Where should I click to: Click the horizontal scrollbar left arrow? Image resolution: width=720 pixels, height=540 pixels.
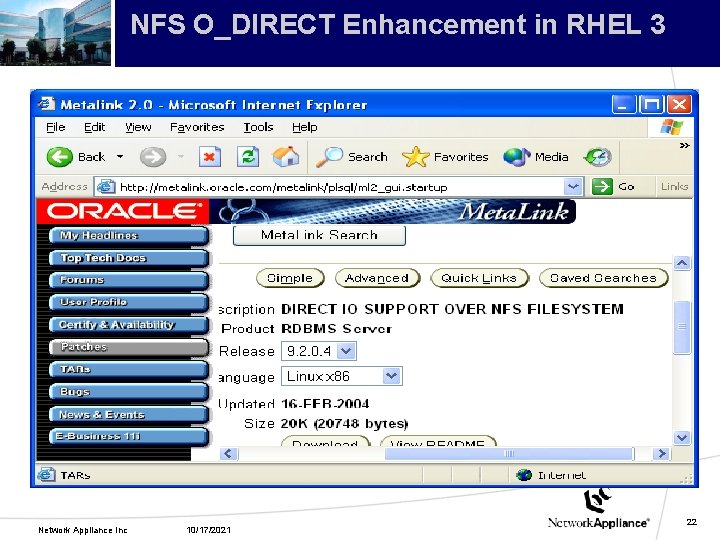pos(228,454)
